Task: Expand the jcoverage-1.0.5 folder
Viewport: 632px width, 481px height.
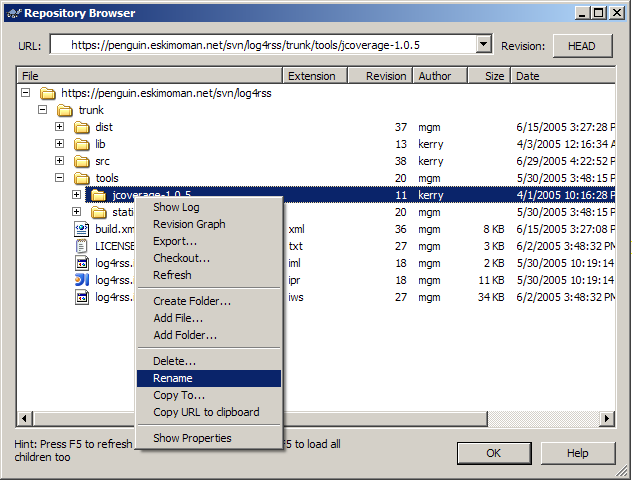Action: 76,194
